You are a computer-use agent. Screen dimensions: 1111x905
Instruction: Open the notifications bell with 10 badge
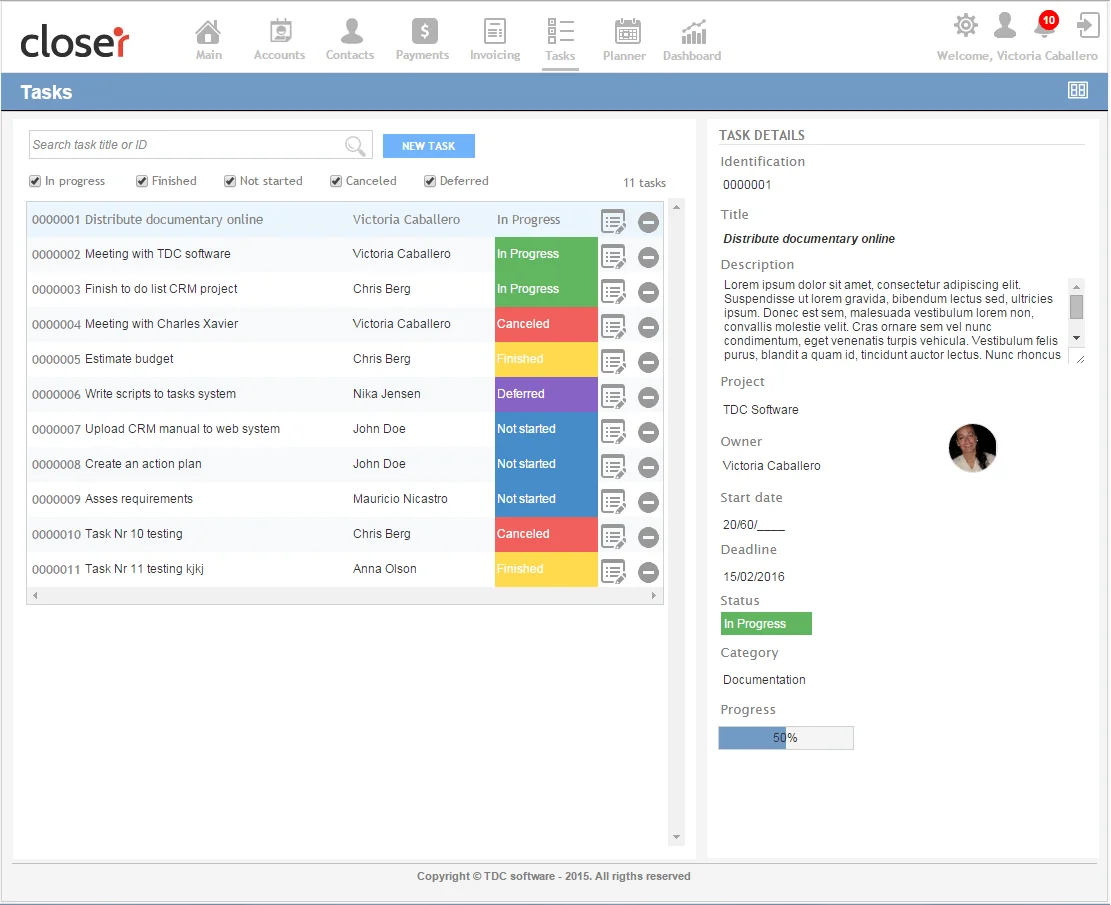coord(1045,26)
